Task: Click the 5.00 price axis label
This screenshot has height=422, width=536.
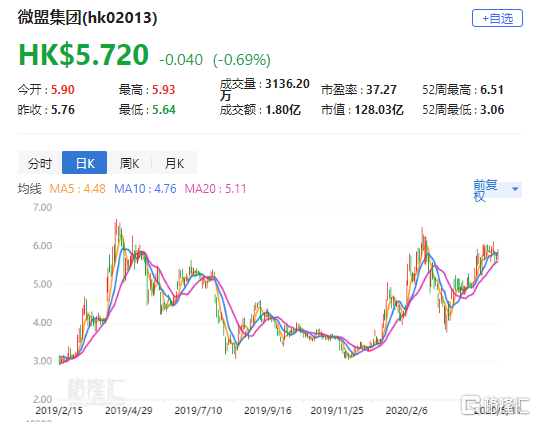Action: (x=42, y=284)
